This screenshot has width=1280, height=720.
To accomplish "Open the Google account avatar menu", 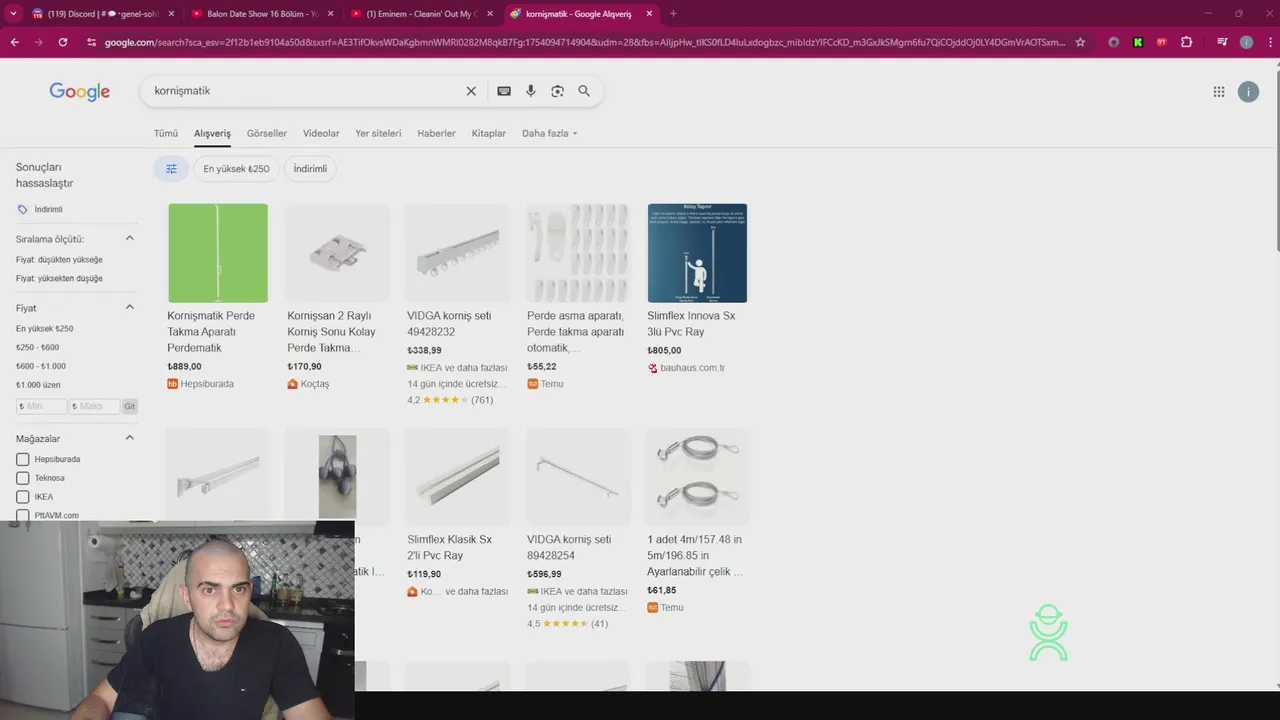I will tap(1248, 92).
